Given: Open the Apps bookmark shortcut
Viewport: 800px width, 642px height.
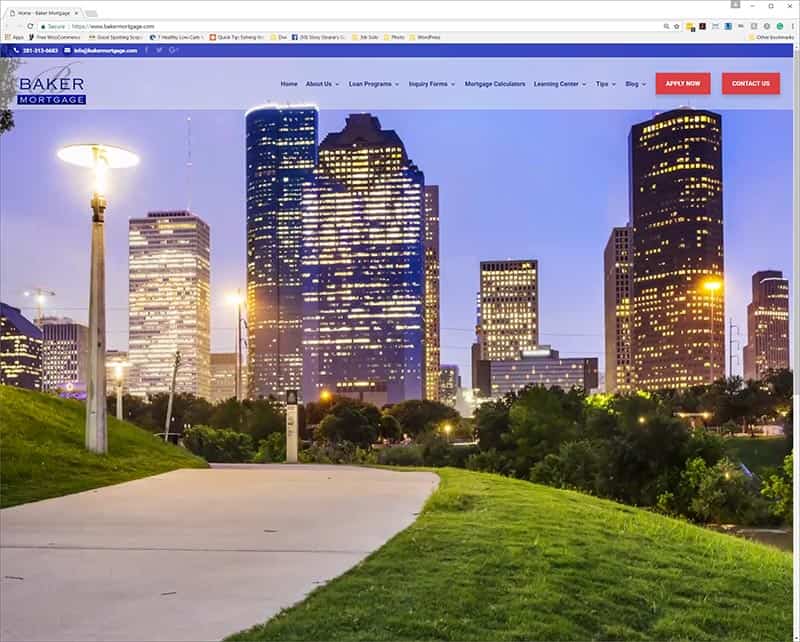Looking at the screenshot, I should pos(14,37).
